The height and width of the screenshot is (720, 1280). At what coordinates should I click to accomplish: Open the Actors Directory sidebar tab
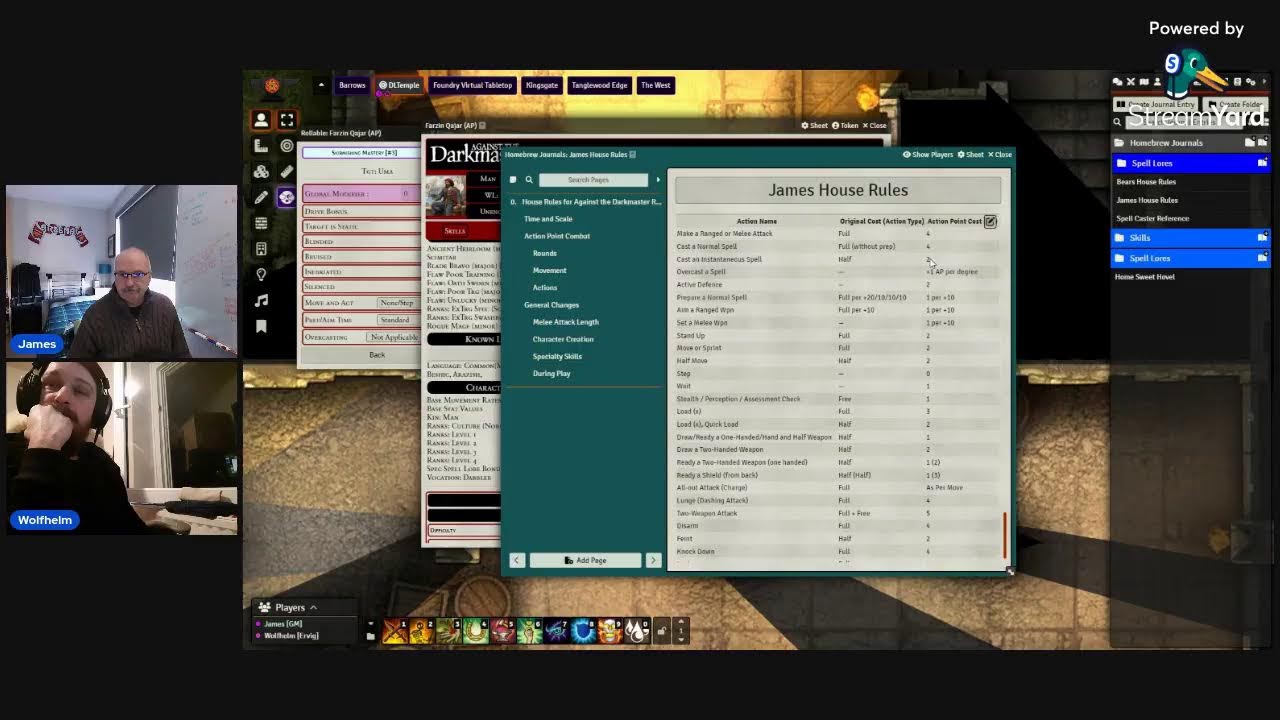click(1157, 82)
